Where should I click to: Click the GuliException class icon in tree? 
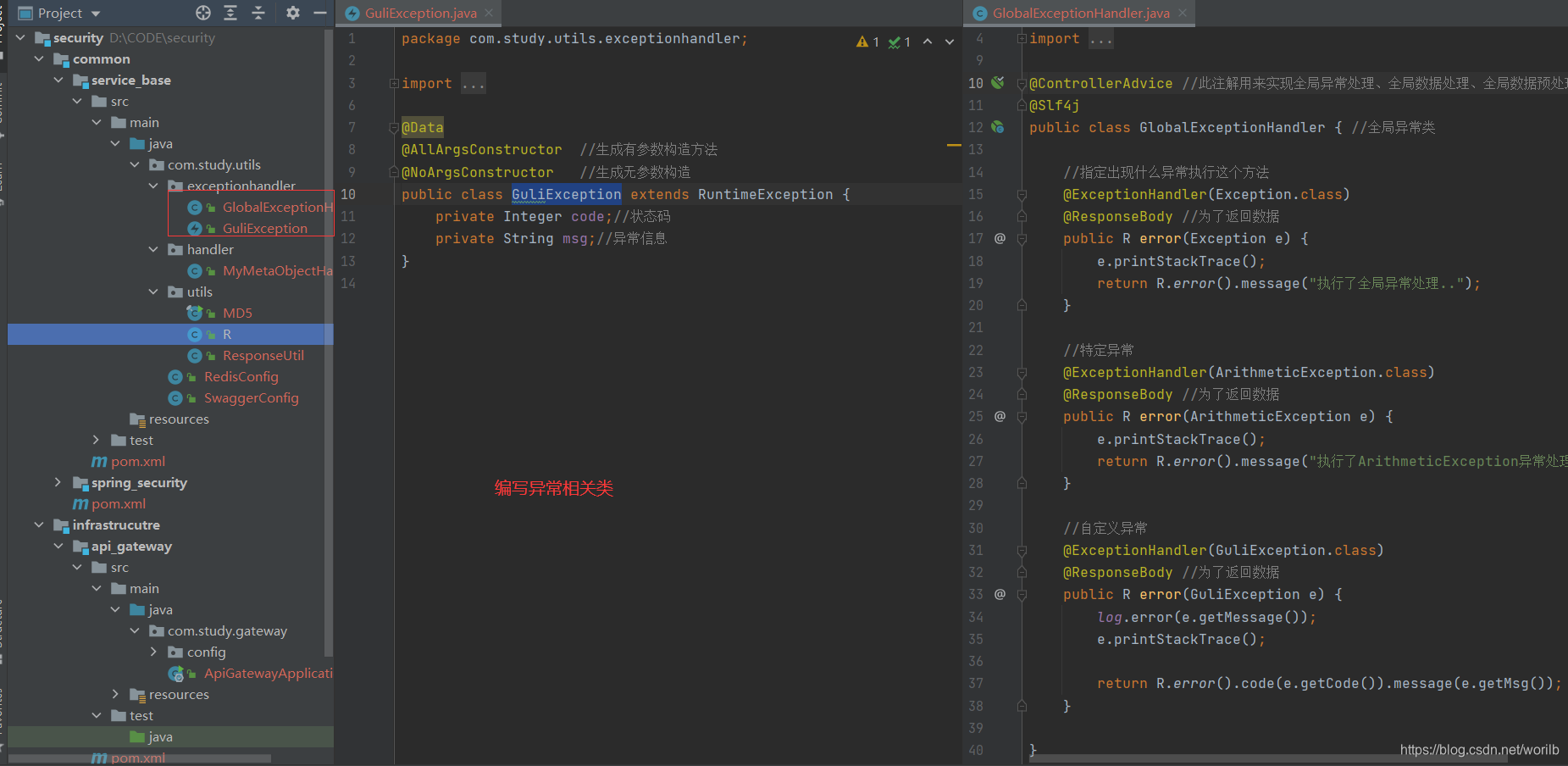(194, 228)
